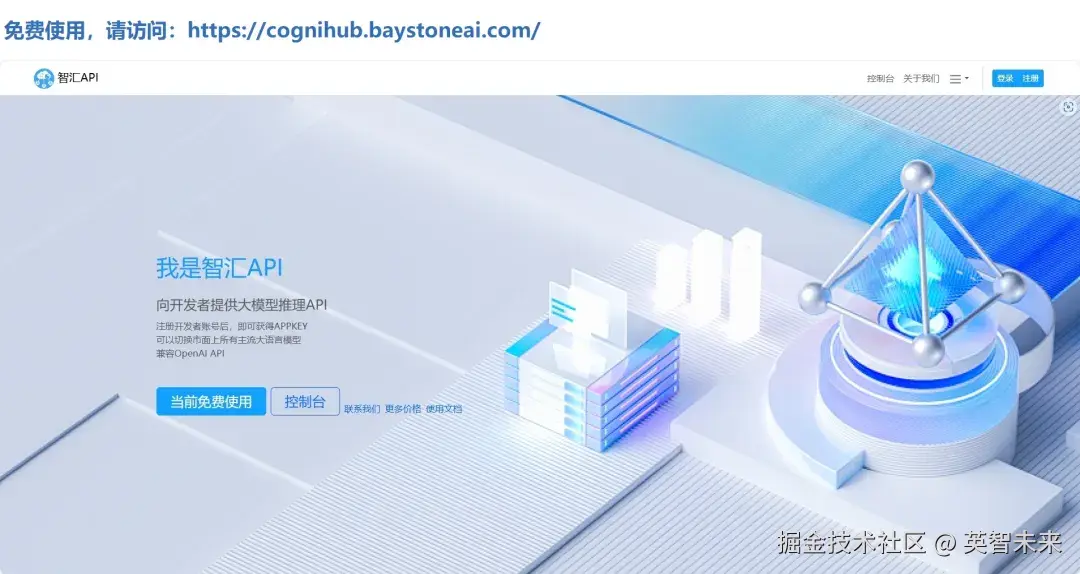1080x574 pixels.
Task: Open the 控制台 navigation link
Action: pyautogui.click(x=880, y=79)
